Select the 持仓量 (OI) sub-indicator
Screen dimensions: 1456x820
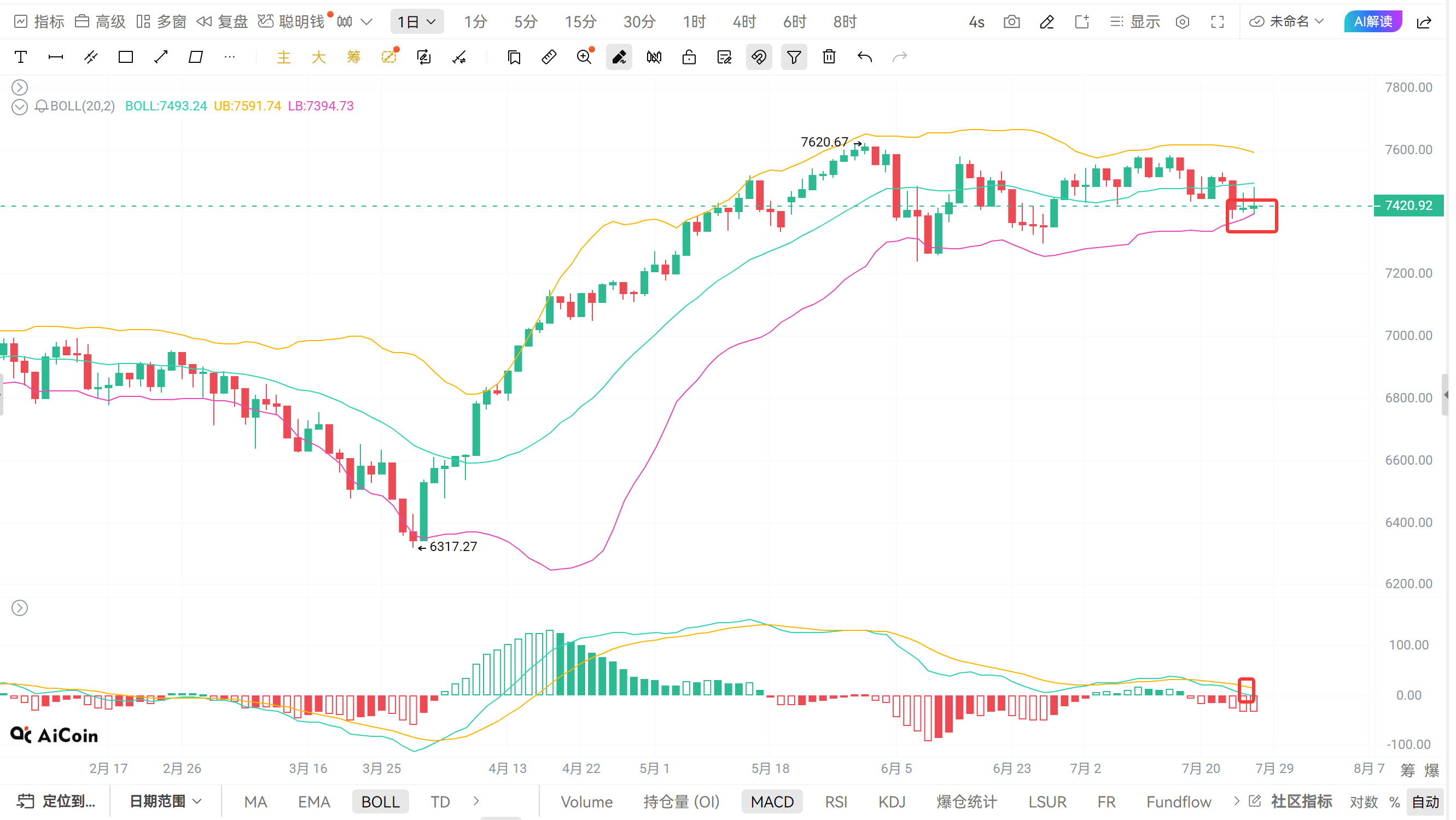point(682,802)
